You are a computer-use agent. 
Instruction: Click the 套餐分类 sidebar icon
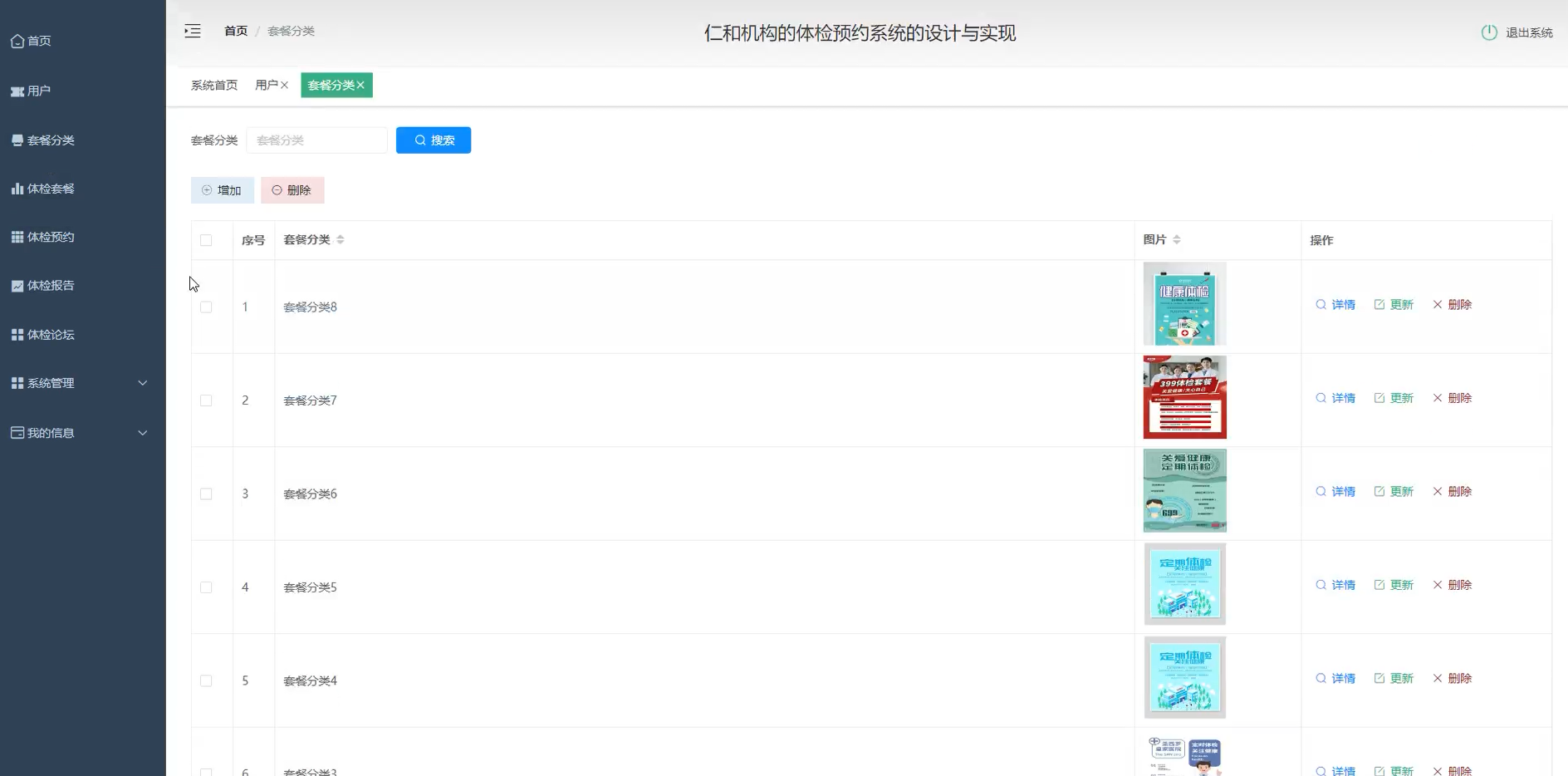click(x=17, y=140)
